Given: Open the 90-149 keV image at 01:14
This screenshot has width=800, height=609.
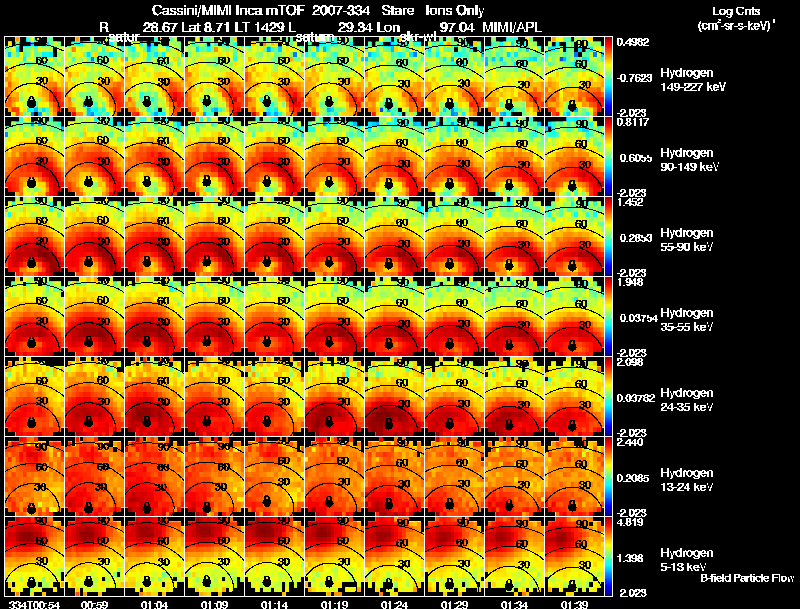Looking at the screenshot, I should click(x=274, y=157).
